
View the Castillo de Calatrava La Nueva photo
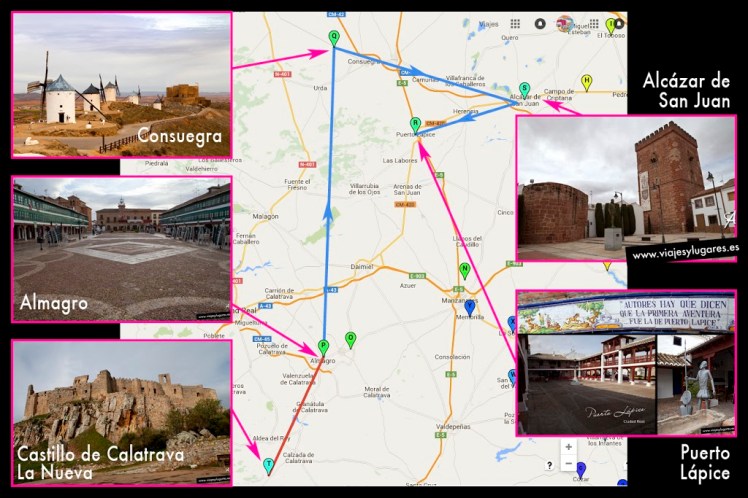[121, 408]
